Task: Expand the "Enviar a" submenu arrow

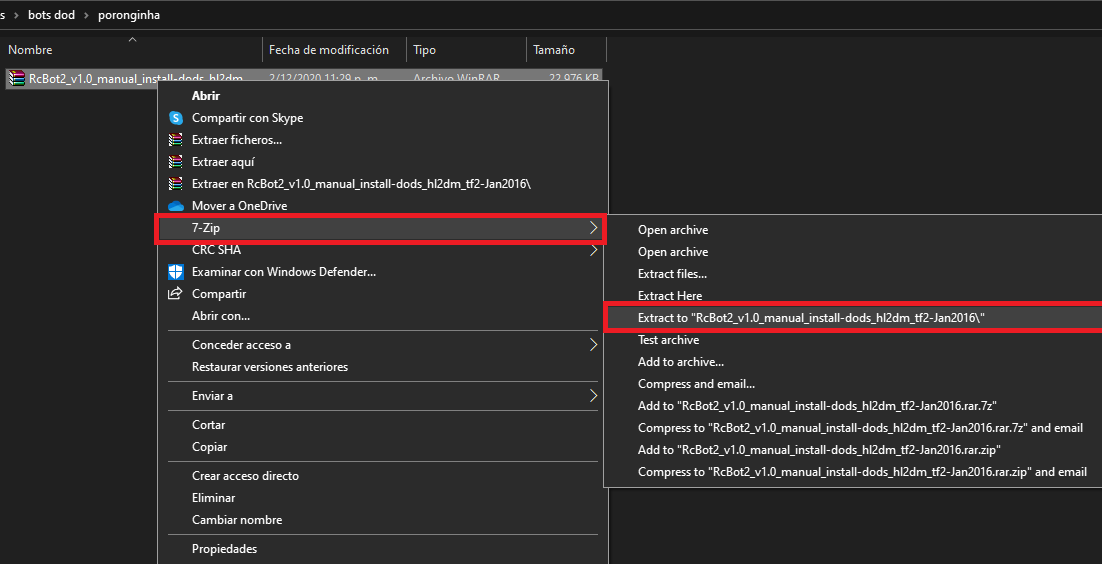Action: tap(593, 396)
